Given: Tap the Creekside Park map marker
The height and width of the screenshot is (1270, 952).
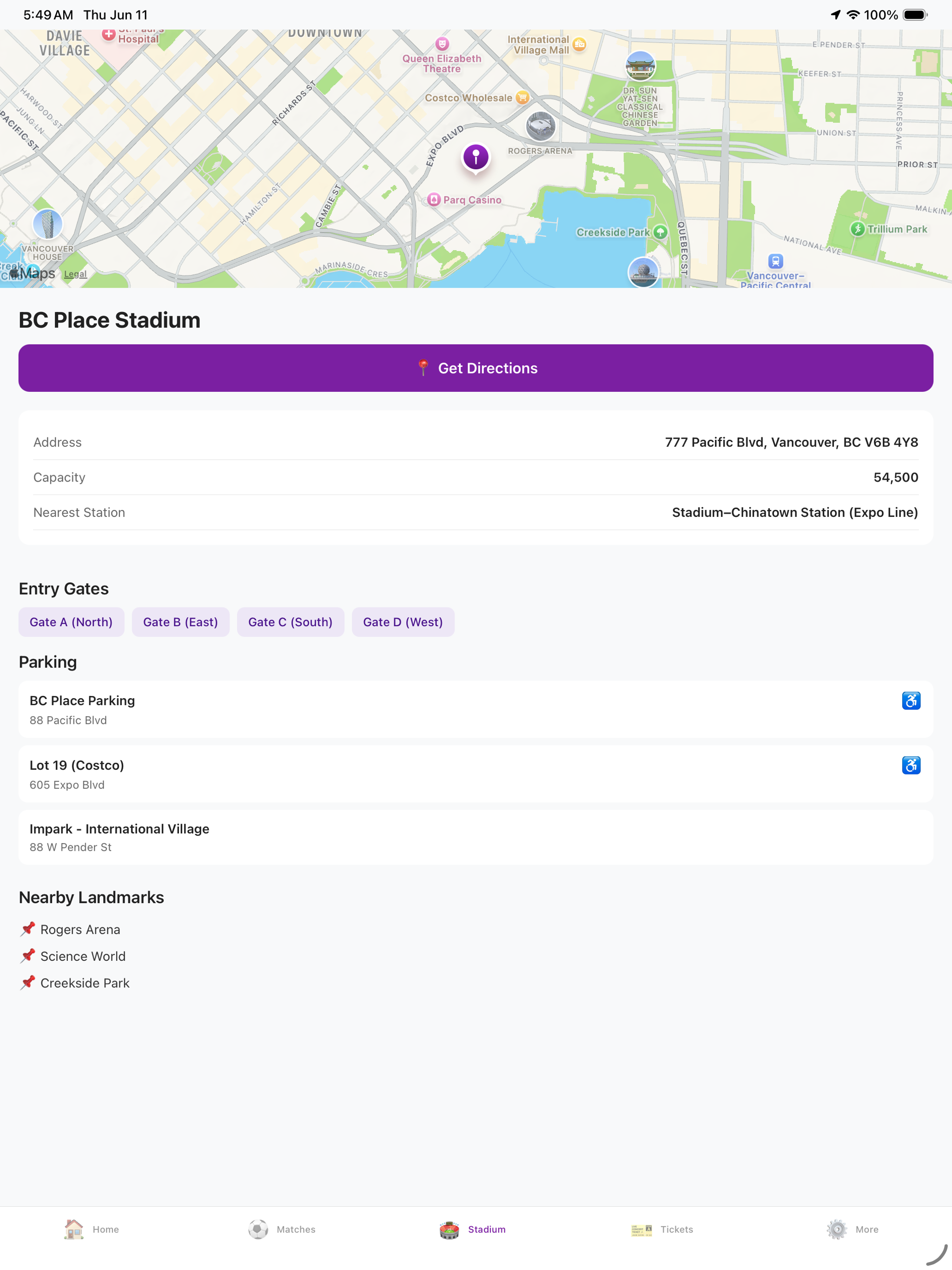Looking at the screenshot, I should tap(661, 232).
